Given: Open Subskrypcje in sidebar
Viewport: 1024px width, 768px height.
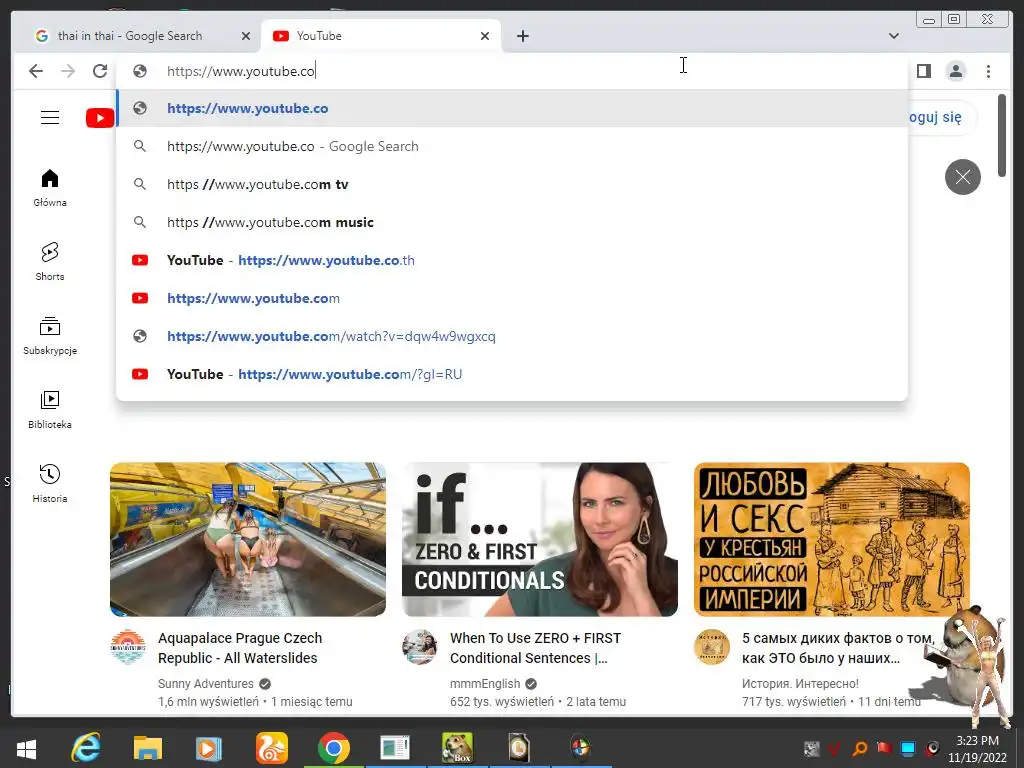Looking at the screenshot, I should [50, 336].
